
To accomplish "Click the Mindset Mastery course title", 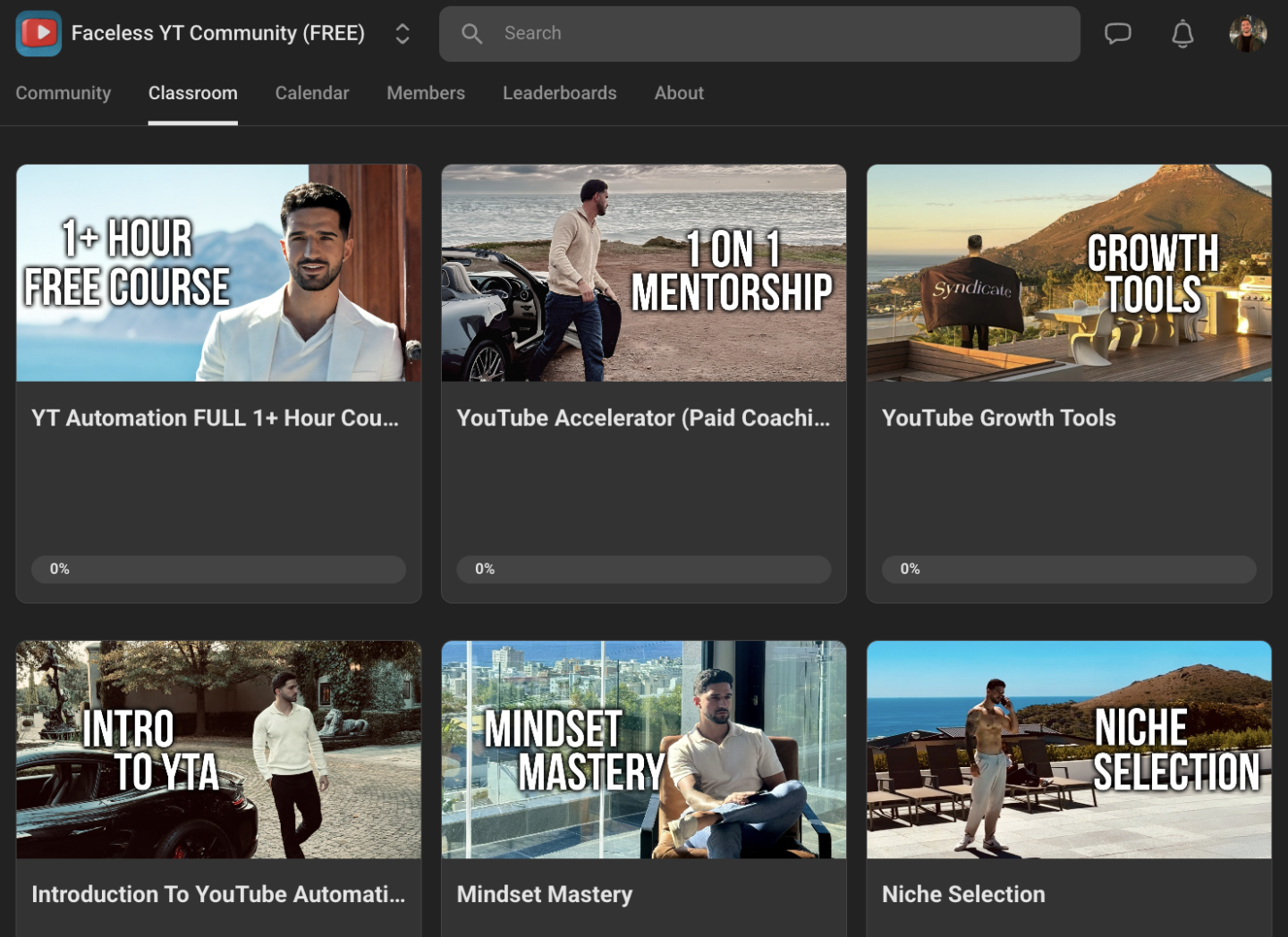I will coord(545,894).
